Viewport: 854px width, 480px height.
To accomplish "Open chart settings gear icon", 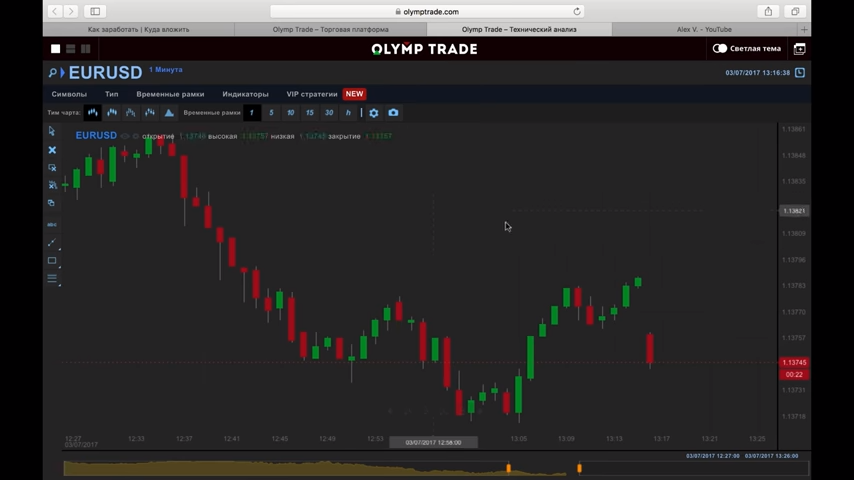I will click(374, 113).
